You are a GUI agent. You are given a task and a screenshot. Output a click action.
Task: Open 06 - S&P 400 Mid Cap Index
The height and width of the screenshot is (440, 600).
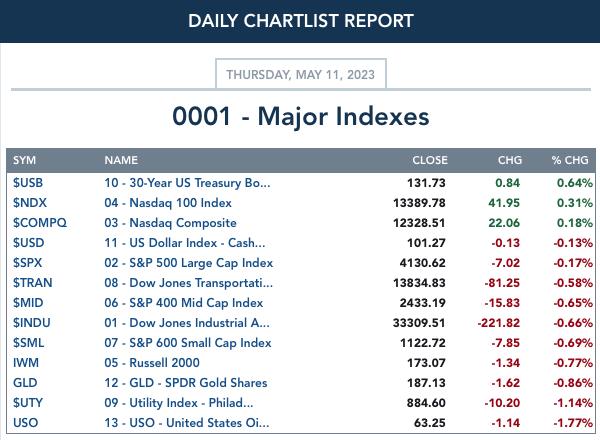coord(184,303)
